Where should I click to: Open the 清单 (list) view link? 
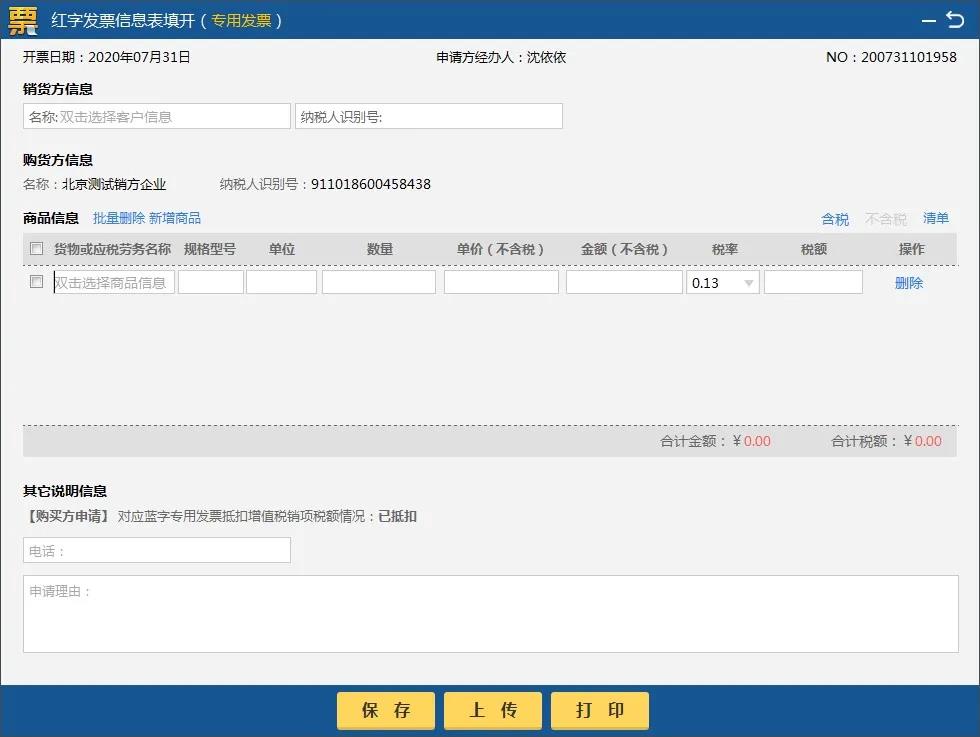point(937,218)
